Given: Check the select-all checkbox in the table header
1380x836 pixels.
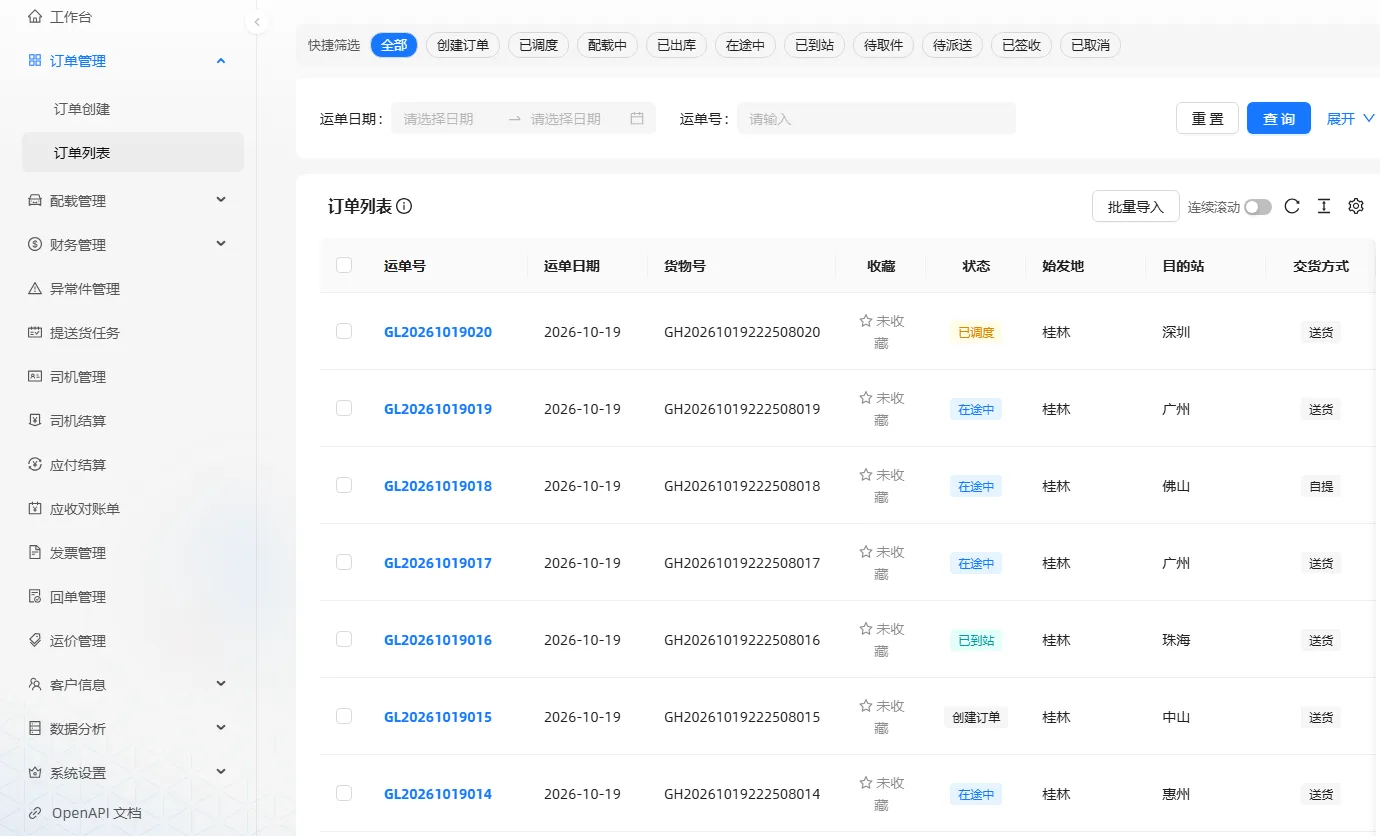Looking at the screenshot, I should (x=344, y=265).
